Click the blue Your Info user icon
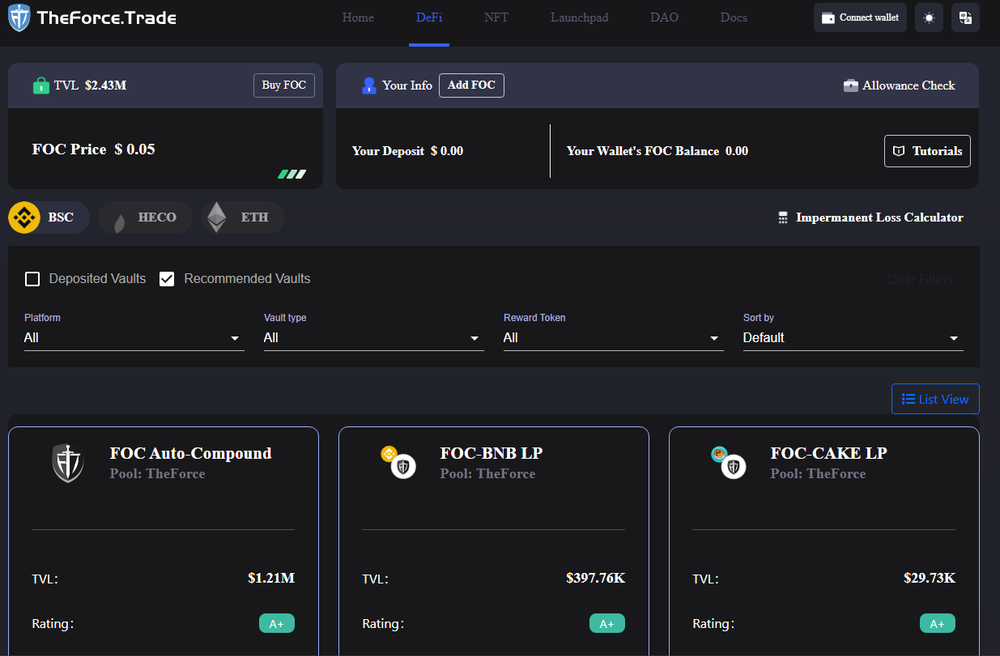This screenshot has width=1000, height=656. [x=369, y=85]
